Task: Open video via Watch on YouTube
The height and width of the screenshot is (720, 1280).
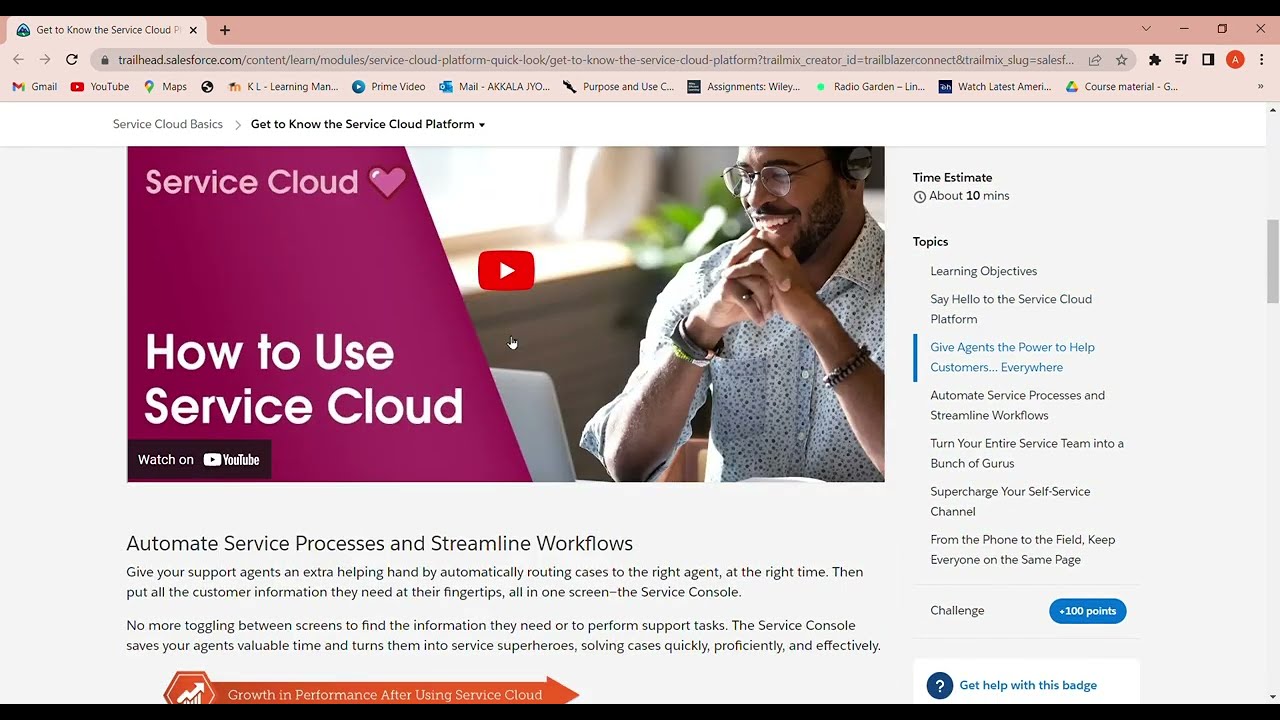Action: click(199, 460)
